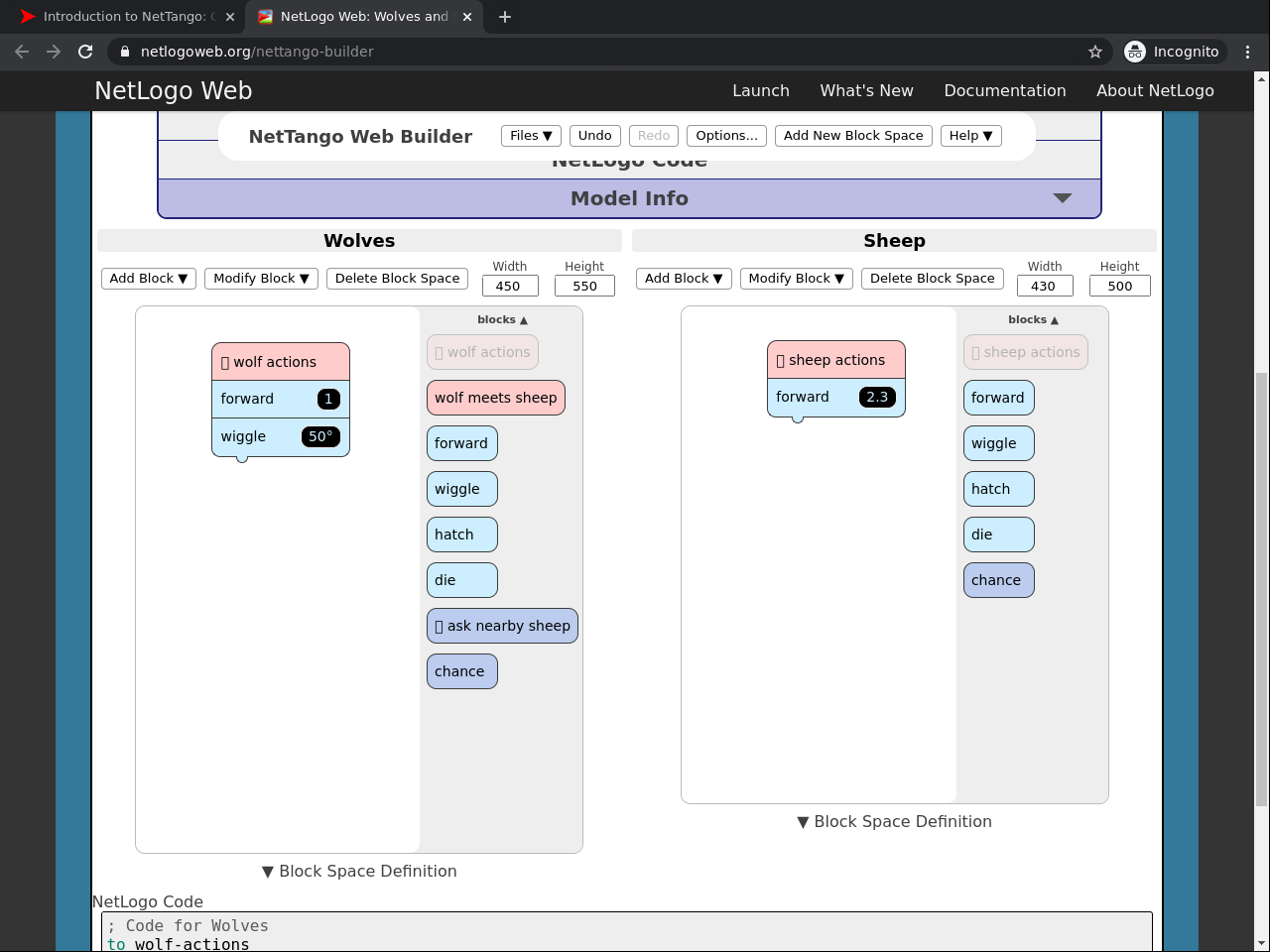The image size is (1270, 952).
Task: Undo the last builder action
Action: coord(595,136)
